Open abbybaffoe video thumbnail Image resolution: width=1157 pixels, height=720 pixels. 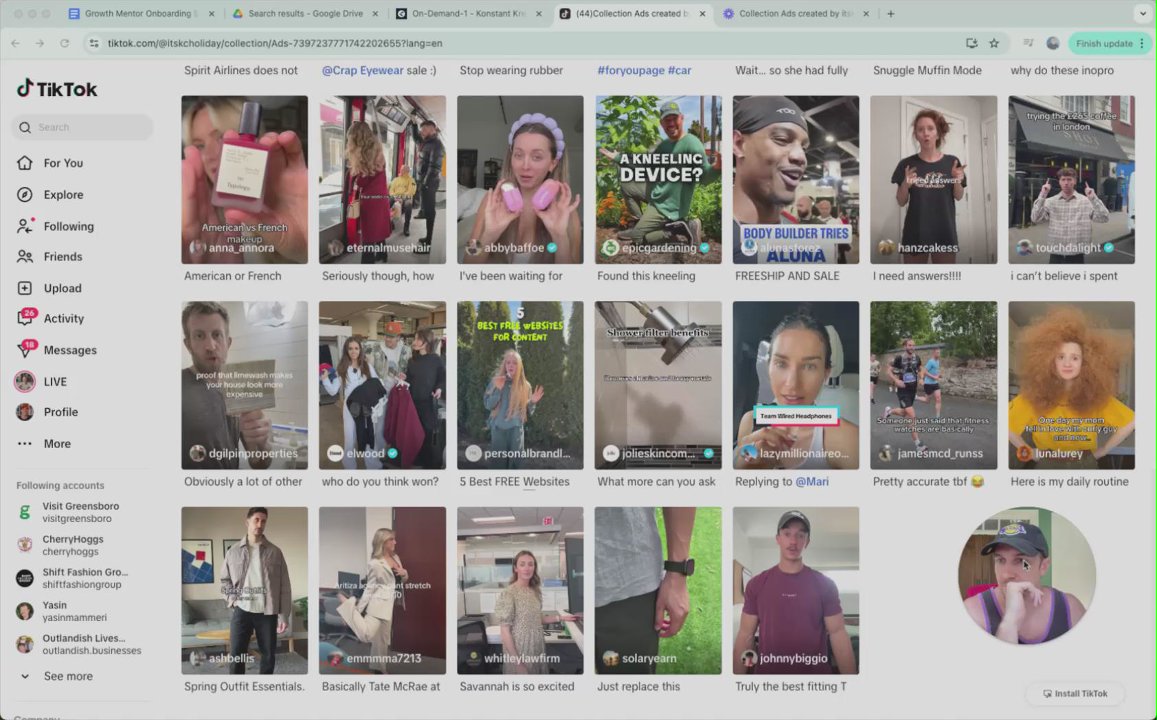point(520,179)
